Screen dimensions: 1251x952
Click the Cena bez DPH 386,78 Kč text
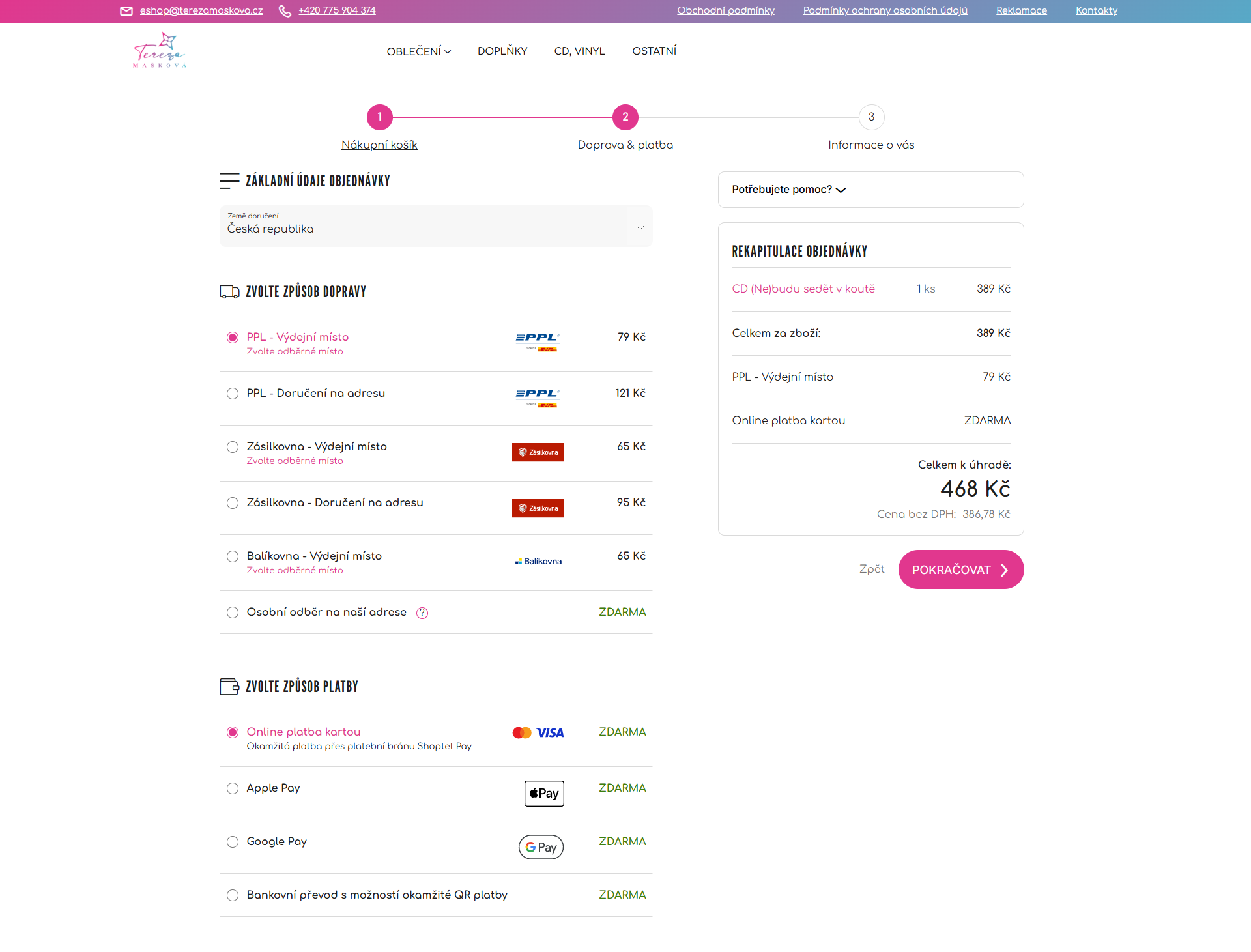click(x=943, y=514)
